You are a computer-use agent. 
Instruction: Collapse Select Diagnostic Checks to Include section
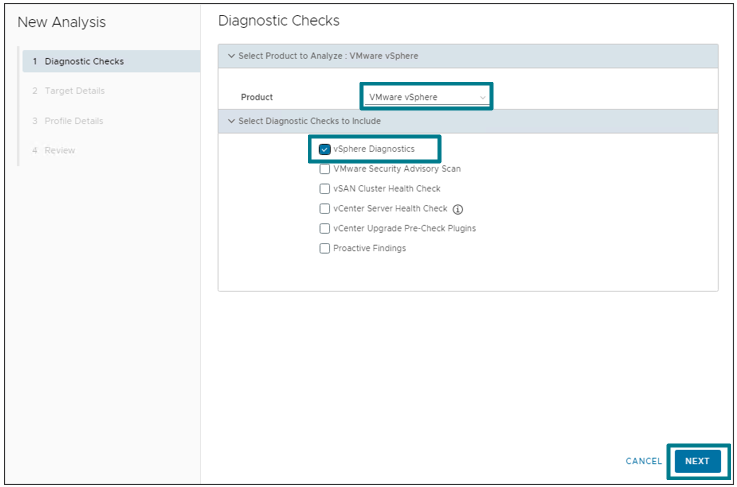(231, 121)
